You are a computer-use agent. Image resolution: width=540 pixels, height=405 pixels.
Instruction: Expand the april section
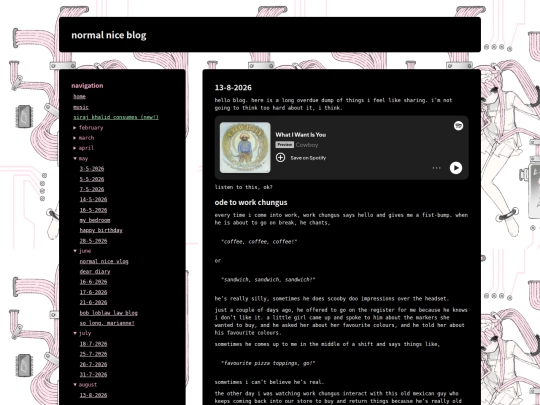click(84, 148)
